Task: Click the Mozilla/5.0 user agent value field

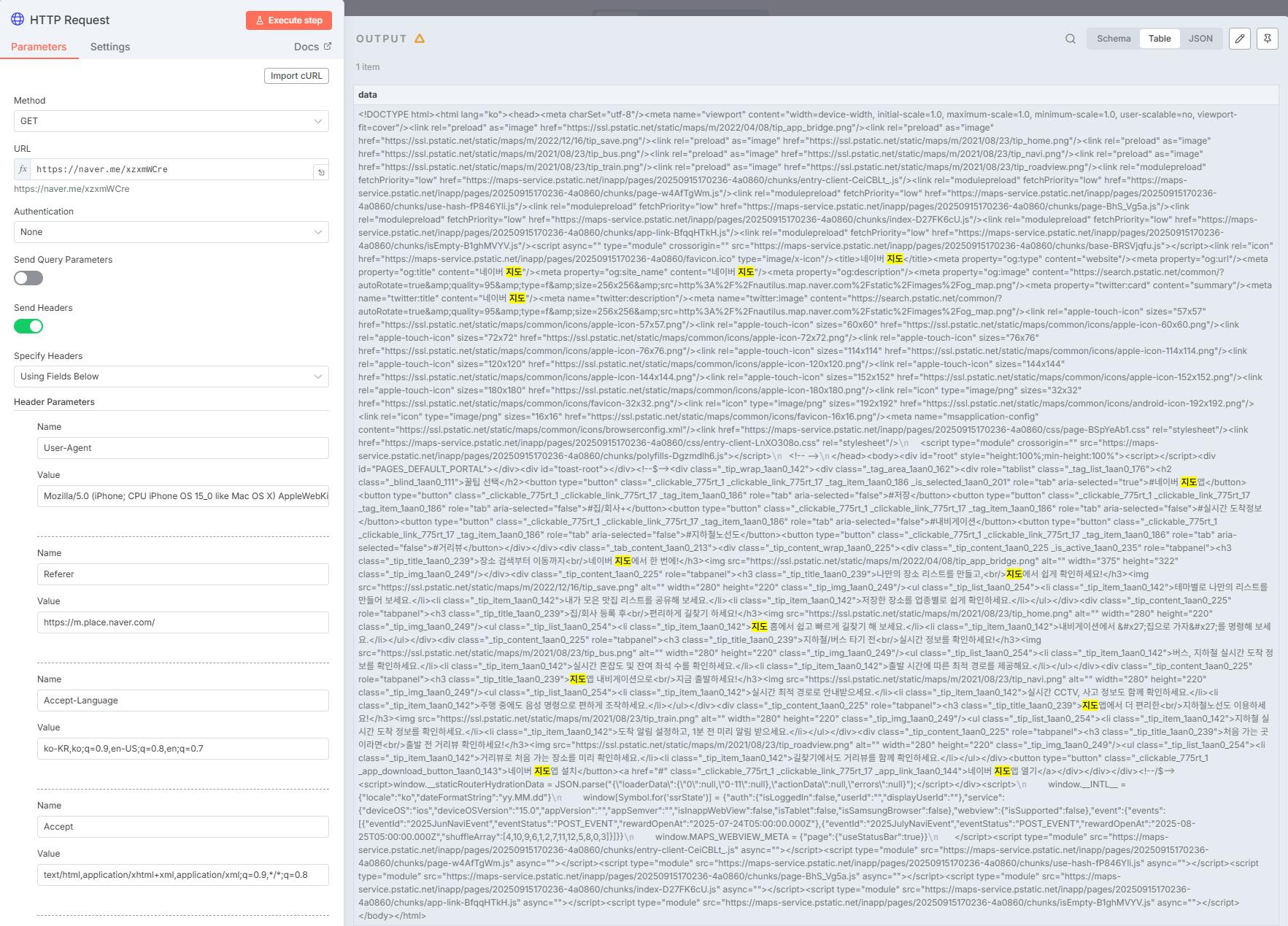Action: (x=183, y=496)
